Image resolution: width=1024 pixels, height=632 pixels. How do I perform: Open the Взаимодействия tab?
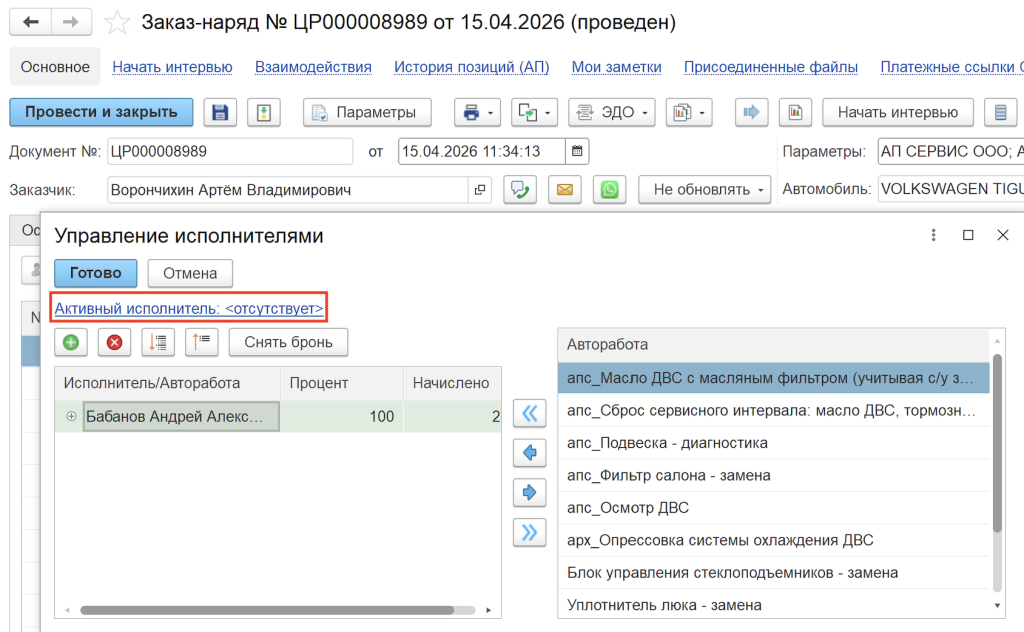(x=313, y=67)
